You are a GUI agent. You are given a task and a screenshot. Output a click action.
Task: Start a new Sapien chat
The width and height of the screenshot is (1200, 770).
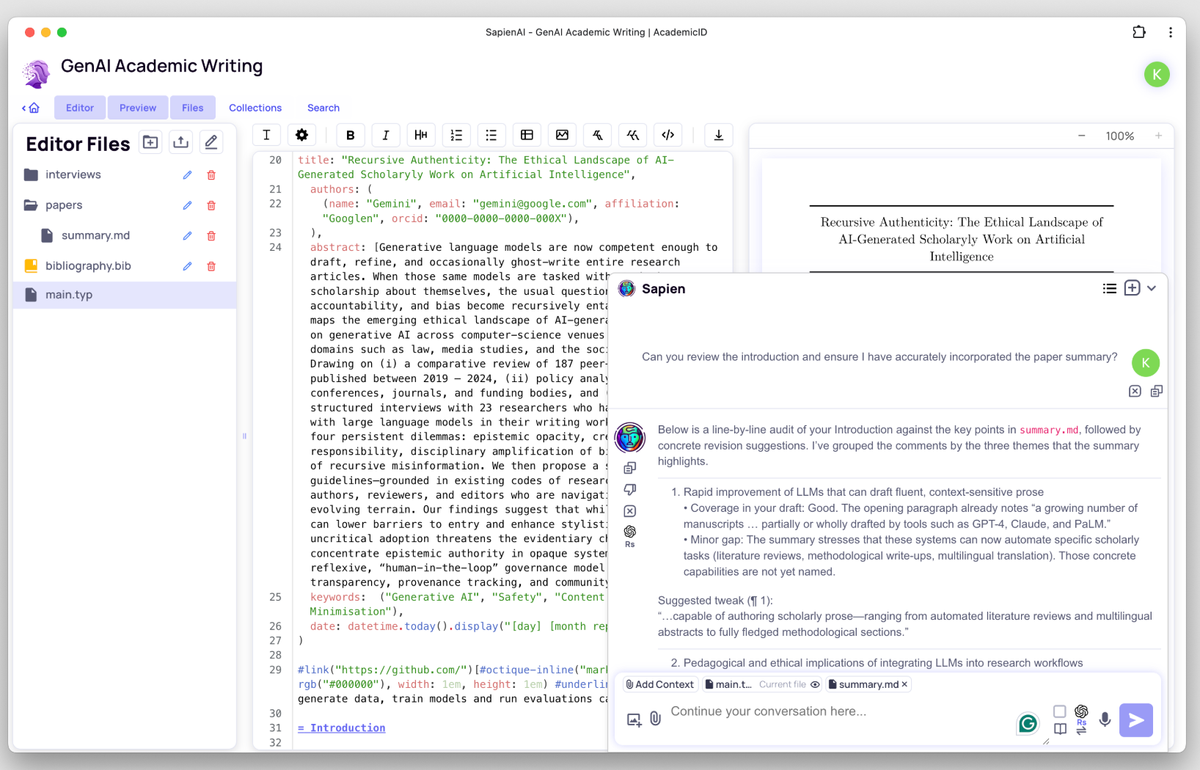click(x=1132, y=288)
